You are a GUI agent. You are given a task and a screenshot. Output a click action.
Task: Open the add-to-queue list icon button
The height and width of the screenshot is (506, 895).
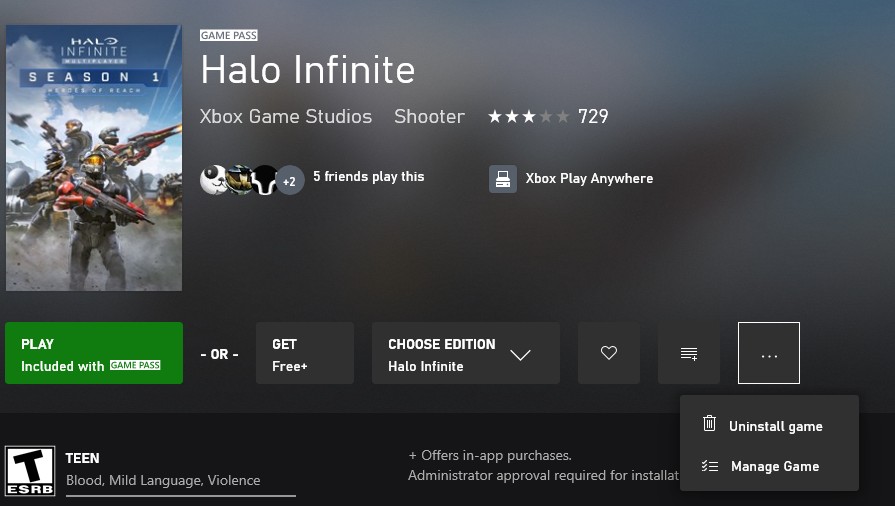point(688,353)
